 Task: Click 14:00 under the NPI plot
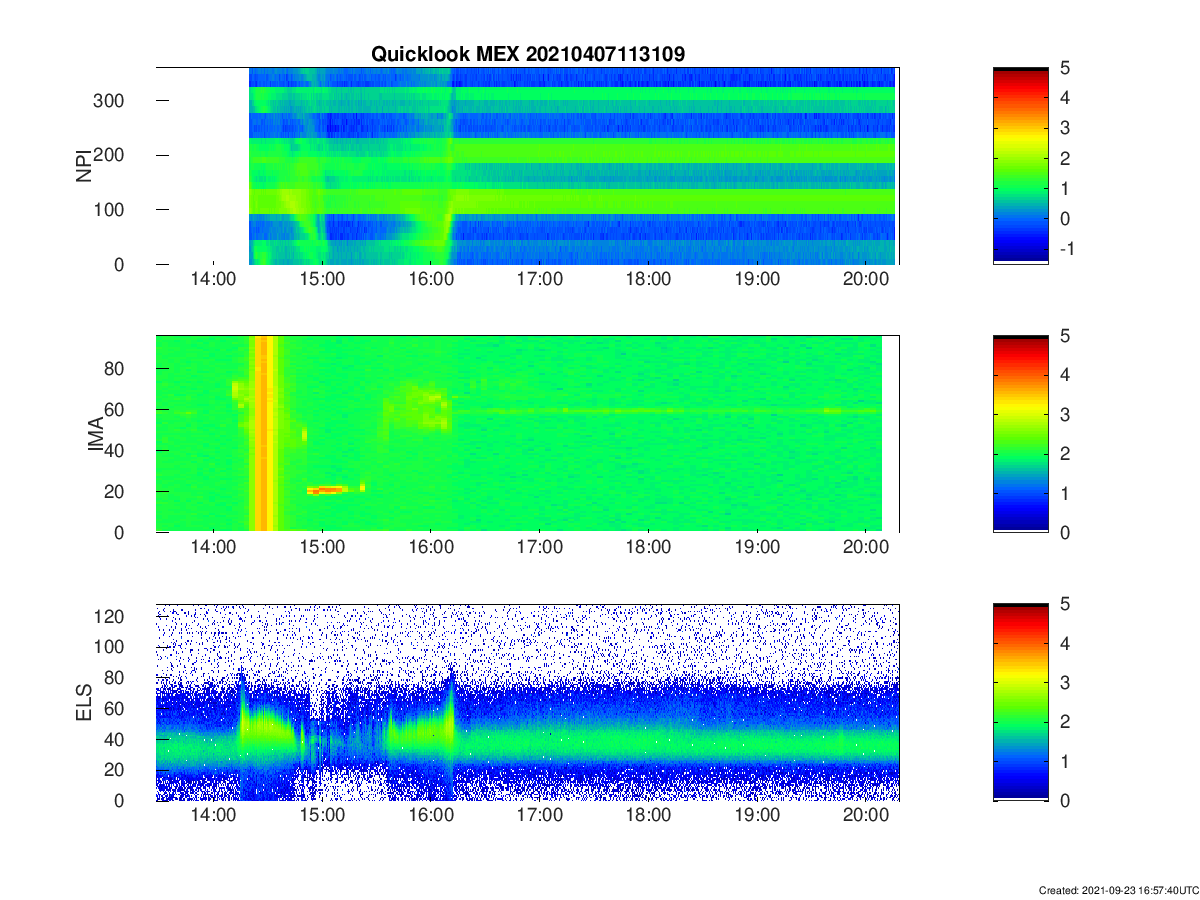coord(213,280)
